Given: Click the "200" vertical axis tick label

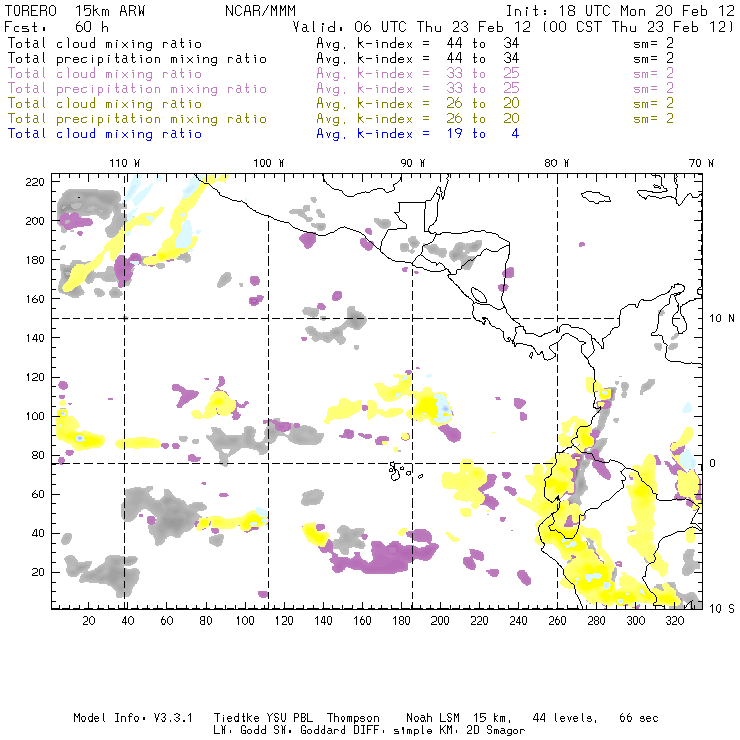Looking at the screenshot, I should click(35, 221).
